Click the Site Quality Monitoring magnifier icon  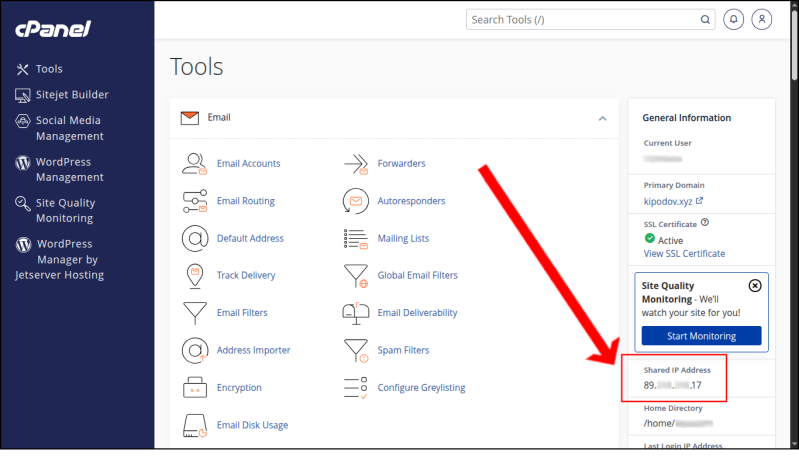[x=22, y=203]
